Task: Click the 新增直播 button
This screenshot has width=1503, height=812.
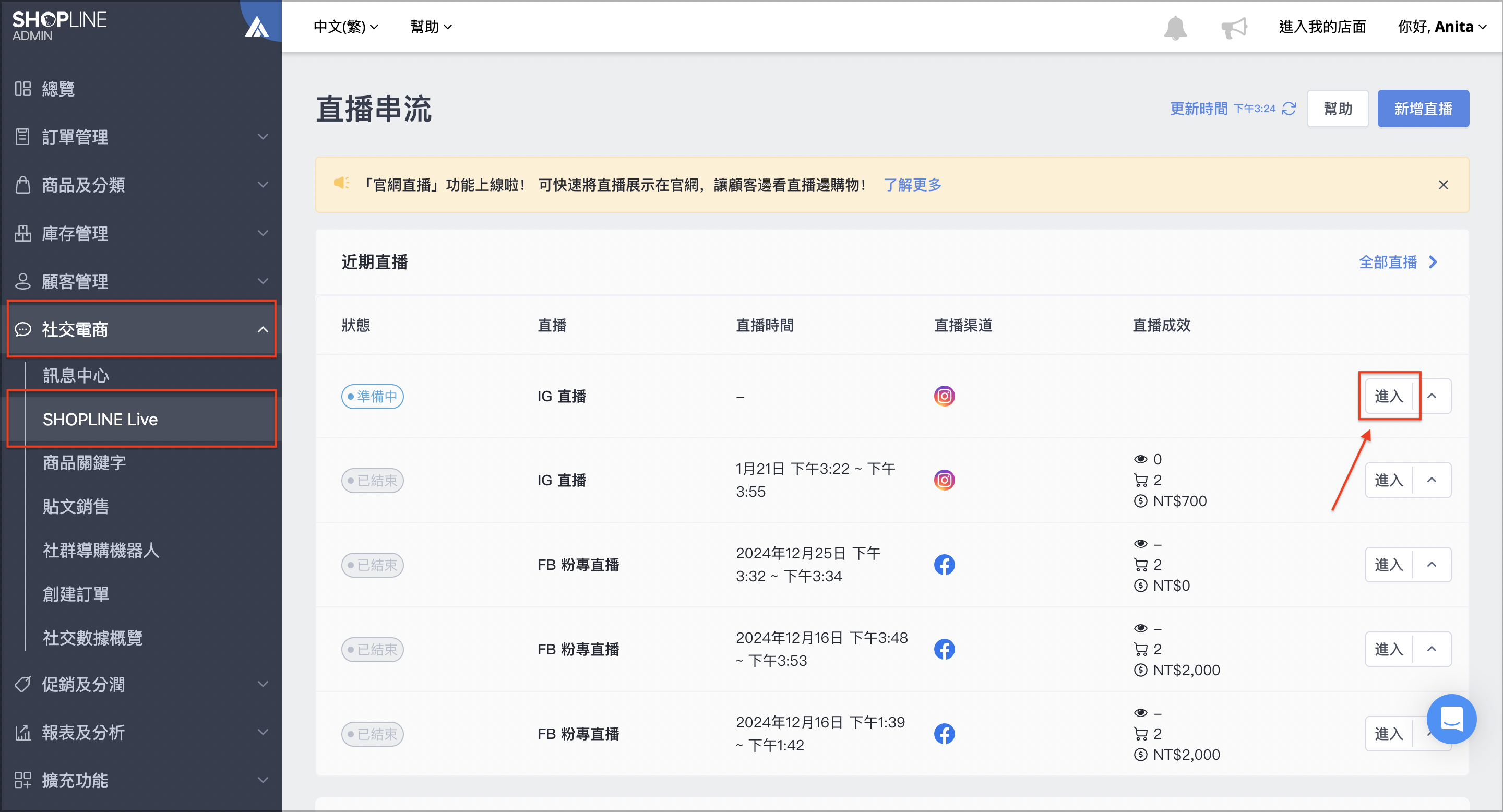Action: coord(1423,109)
